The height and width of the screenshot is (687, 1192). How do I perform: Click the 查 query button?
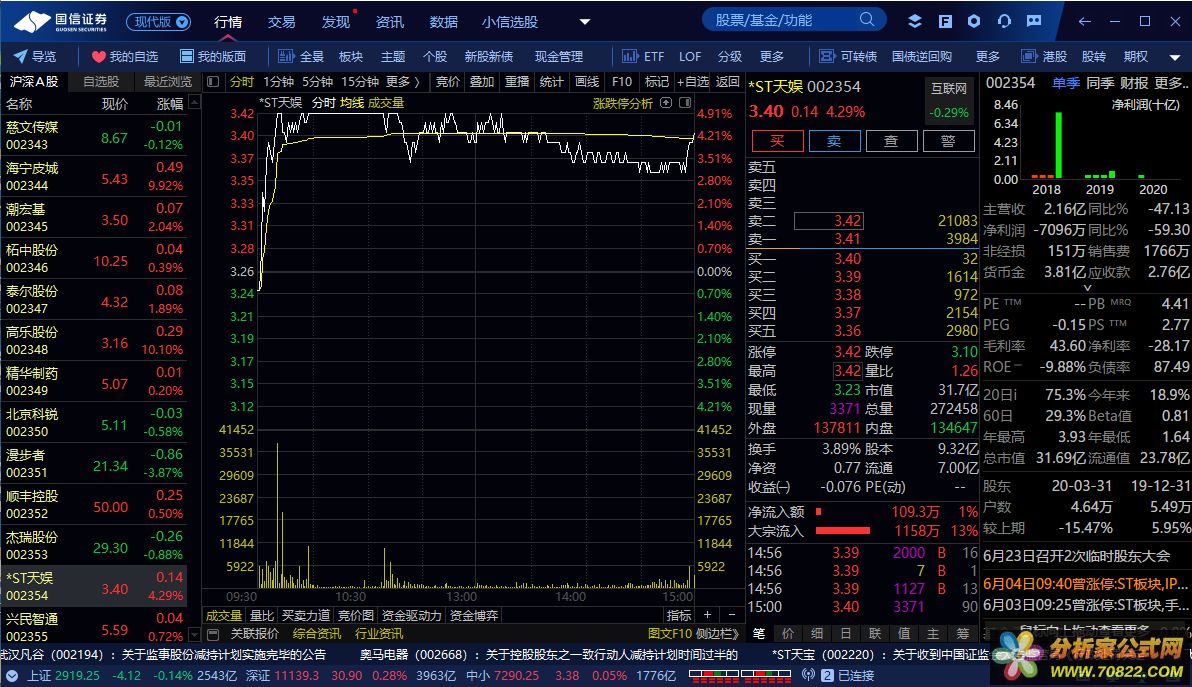[x=891, y=141]
